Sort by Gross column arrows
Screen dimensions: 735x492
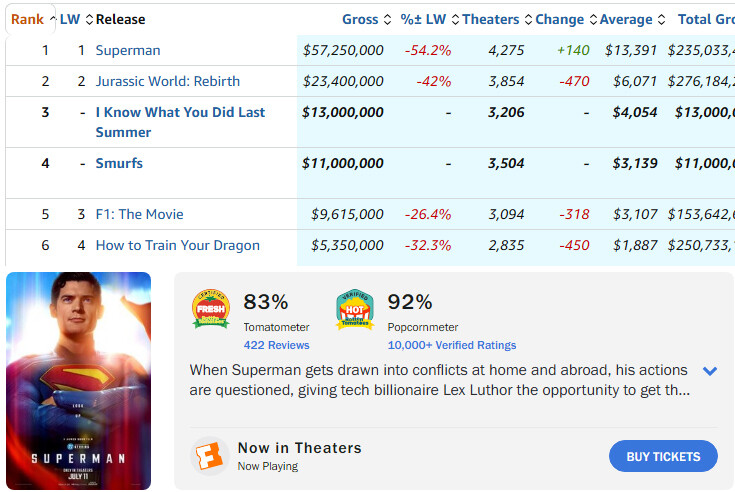click(x=387, y=20)
